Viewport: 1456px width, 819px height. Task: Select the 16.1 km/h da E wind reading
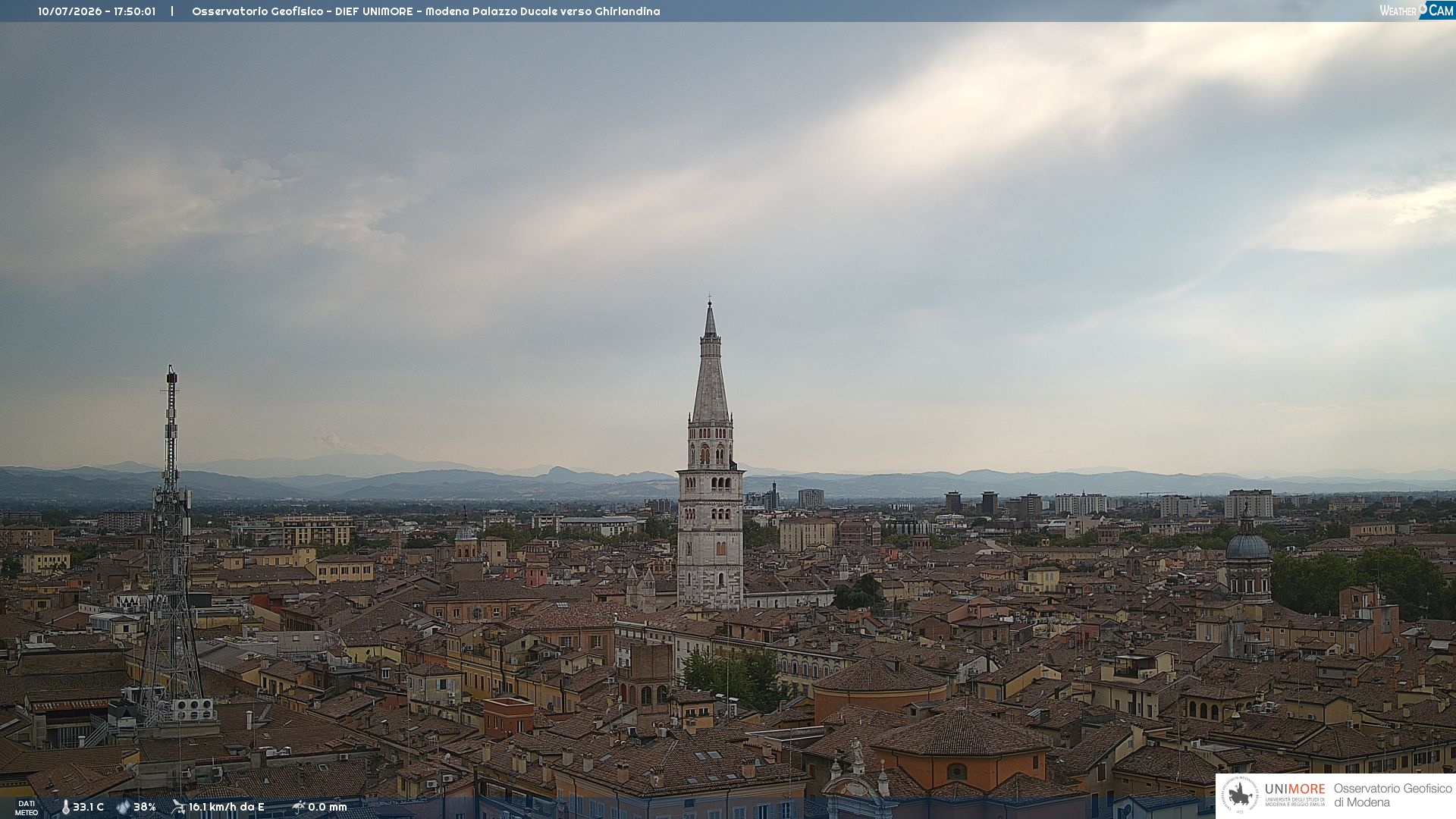(226, 807)
